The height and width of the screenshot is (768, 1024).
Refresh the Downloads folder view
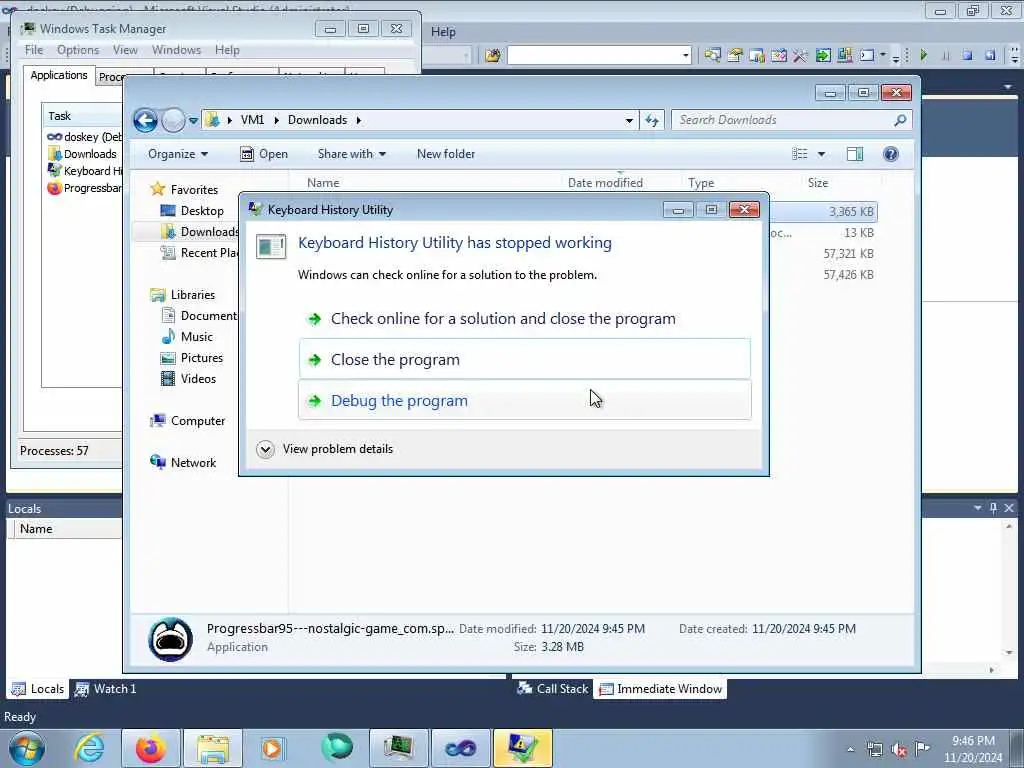point(652,120)
